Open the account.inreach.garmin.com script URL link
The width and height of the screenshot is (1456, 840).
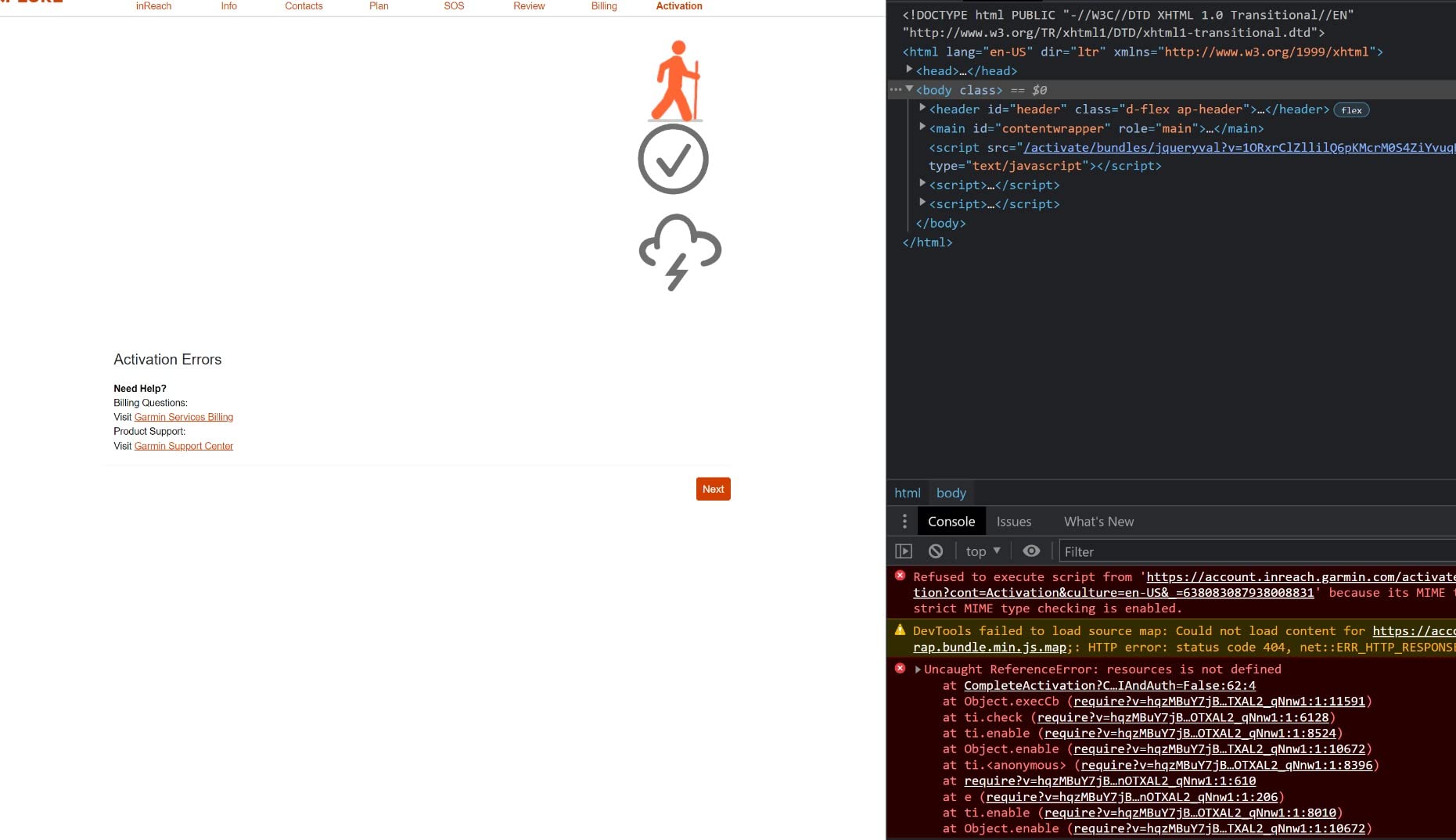coord(1301,577)
